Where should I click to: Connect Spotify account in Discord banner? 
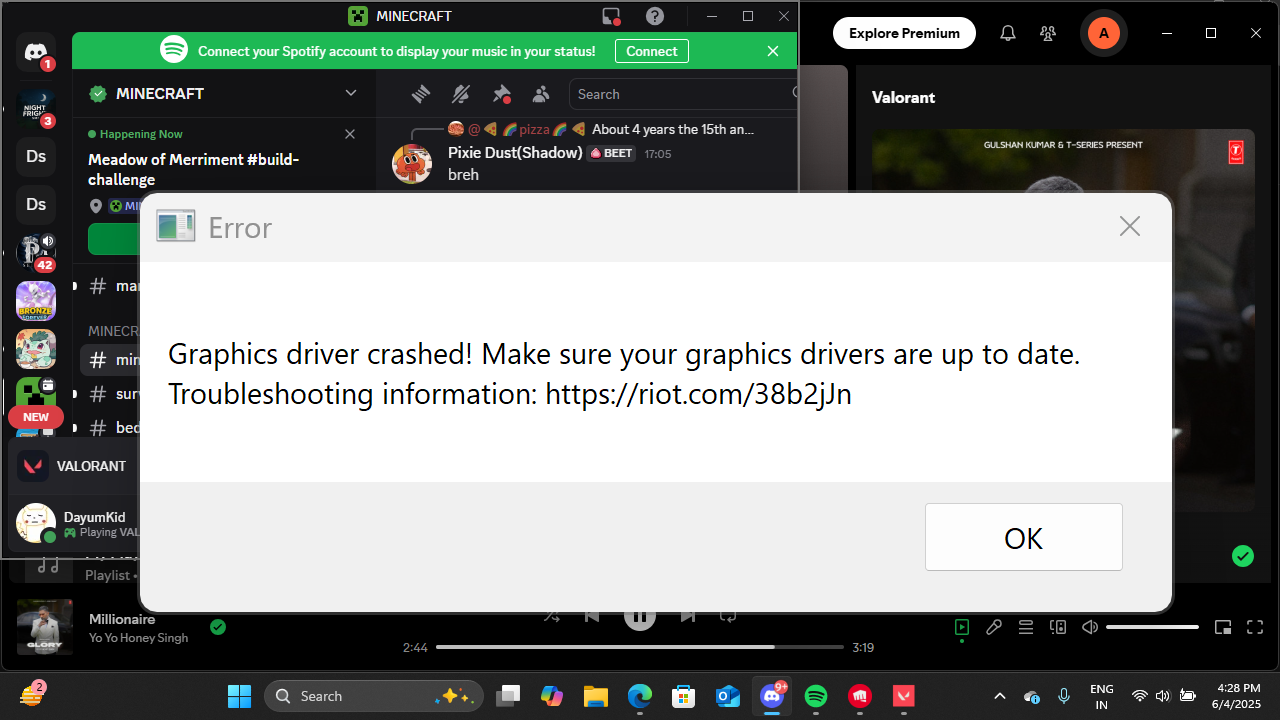652,51
